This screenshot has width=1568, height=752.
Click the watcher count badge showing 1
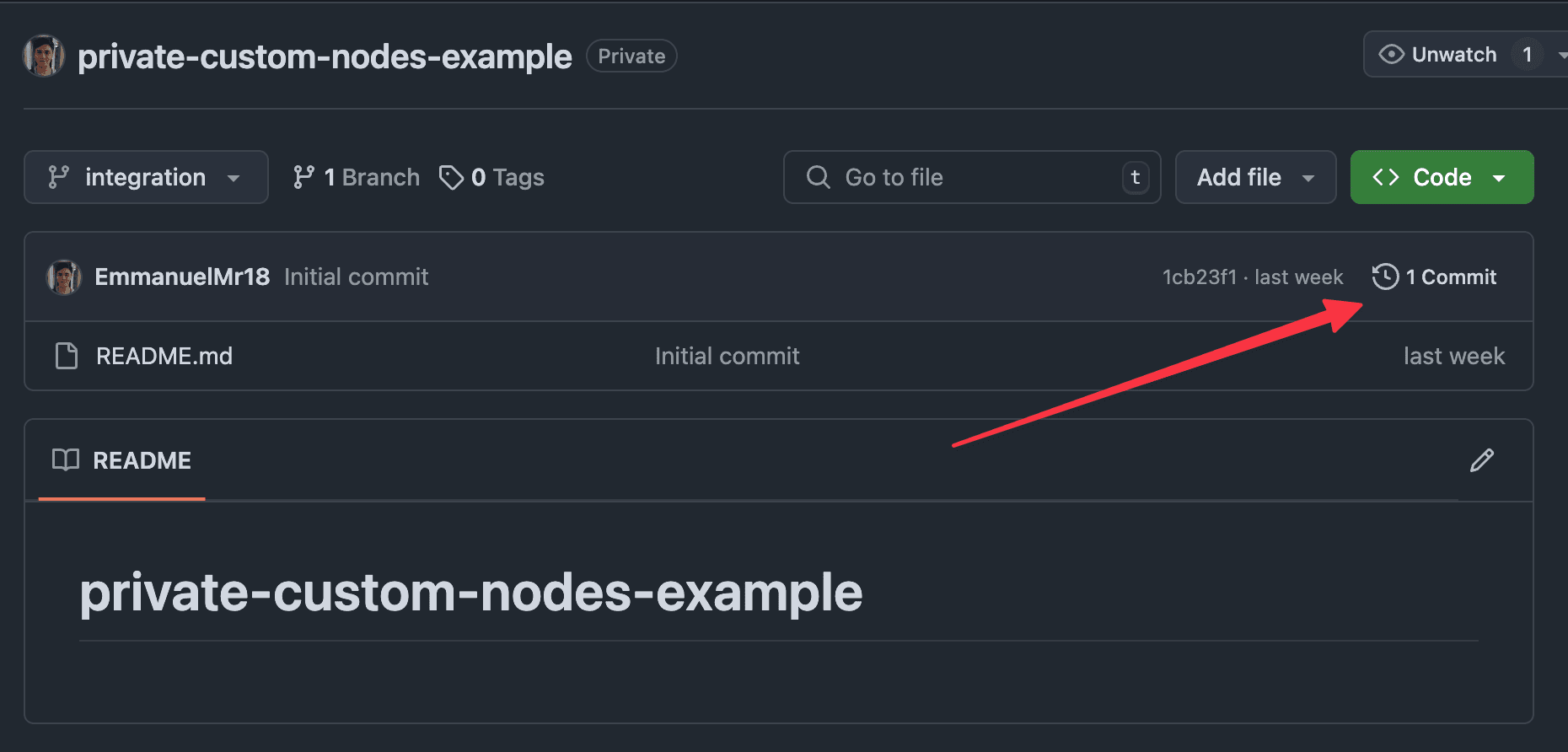tap(1528, 54)
